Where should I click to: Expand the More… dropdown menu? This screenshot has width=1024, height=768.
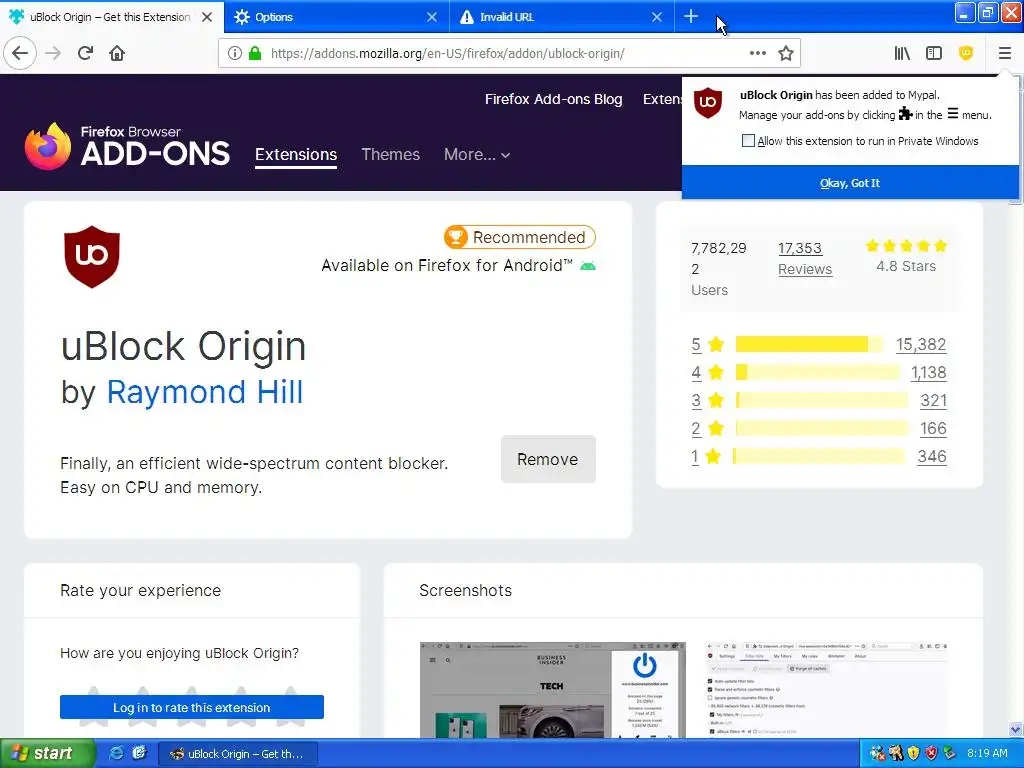click(x=477, y=155)
